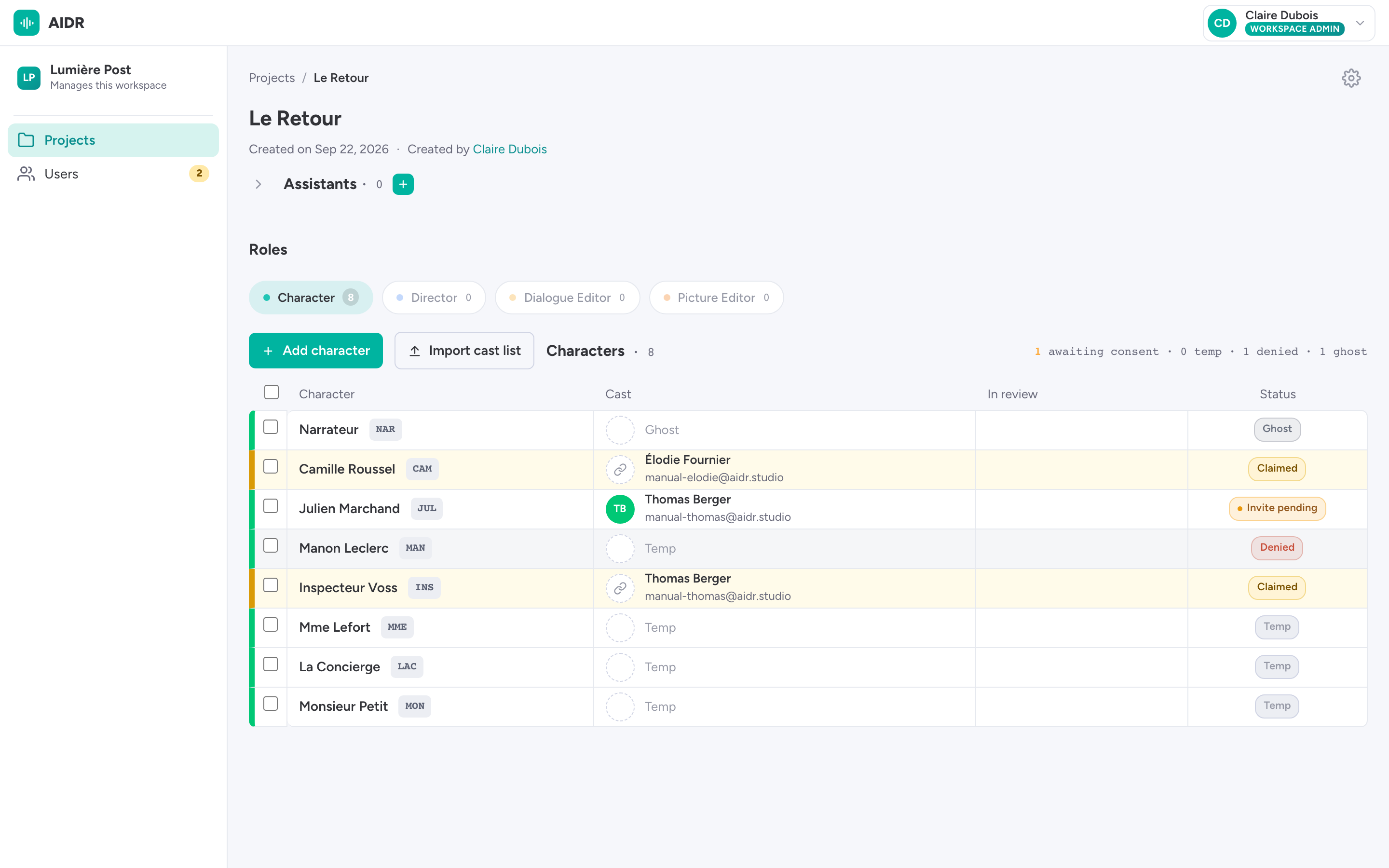Check the Inspecteur Voss checkbox
The width and height of the screenshot is (1389, 868).
(271, 585)
